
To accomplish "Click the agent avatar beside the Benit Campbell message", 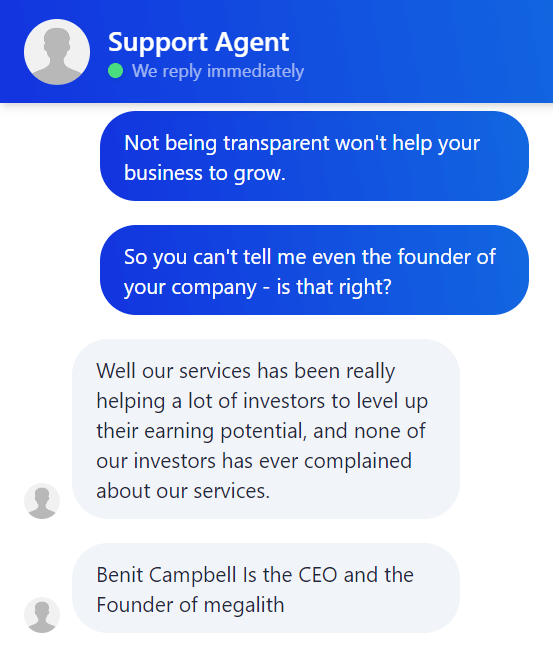I will [x=42, y=615].
